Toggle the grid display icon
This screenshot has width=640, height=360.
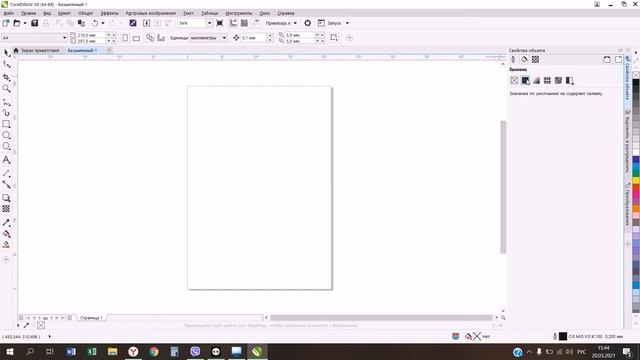[x=244, y=23]
